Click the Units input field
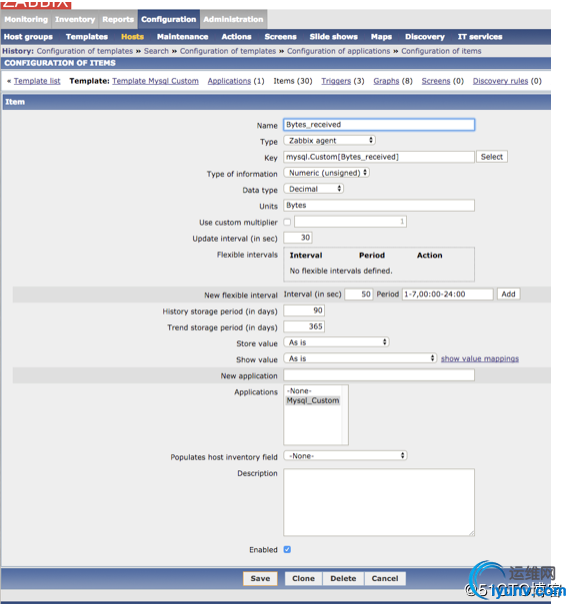572x607 pixels. coord(378,205)
